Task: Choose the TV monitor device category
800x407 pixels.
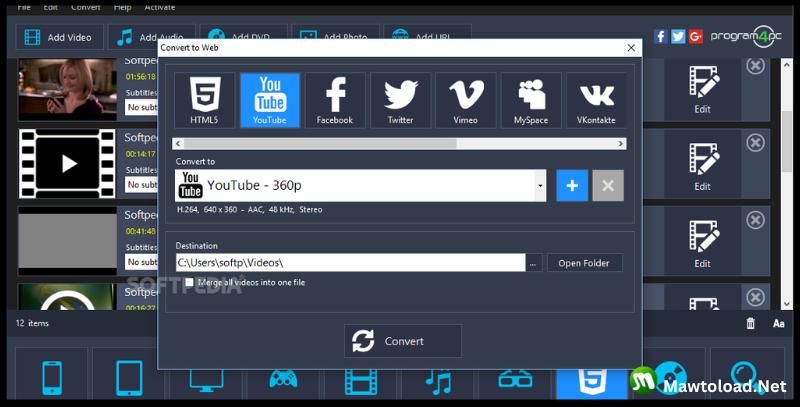Action: (206, 380)
